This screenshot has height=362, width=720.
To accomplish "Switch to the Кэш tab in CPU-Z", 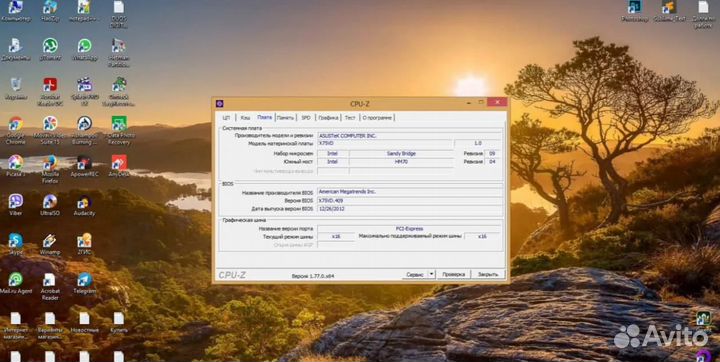I will pos(245,118).
